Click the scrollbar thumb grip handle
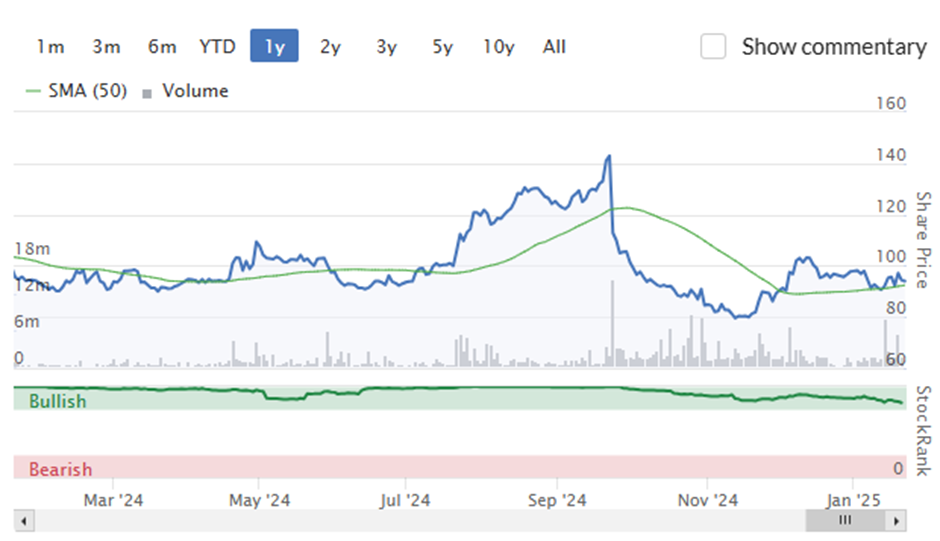 pyautogui.click(x=845, y=520)
